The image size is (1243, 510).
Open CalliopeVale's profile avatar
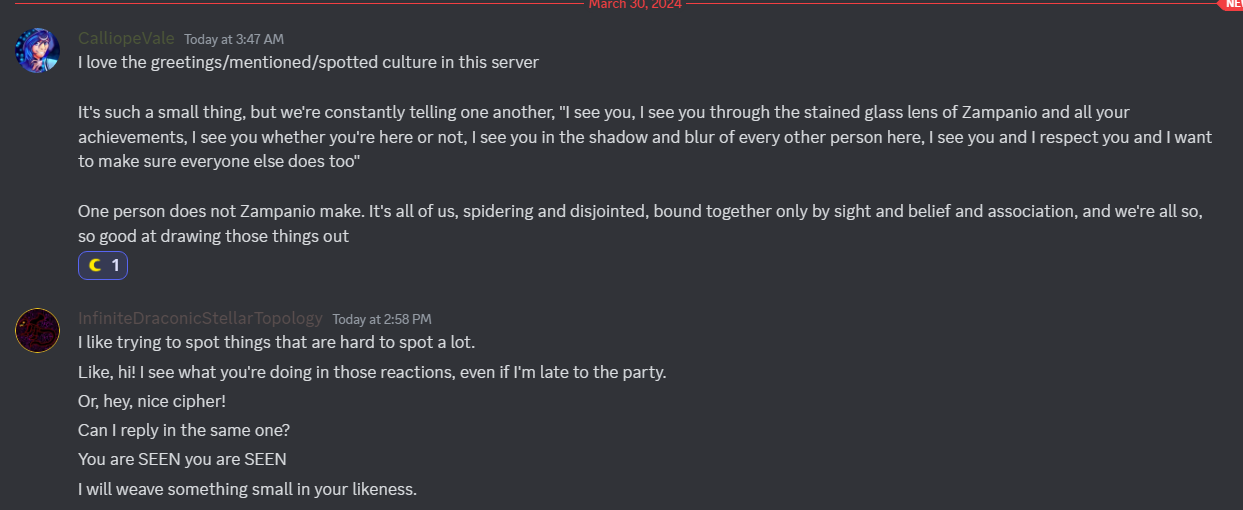click(x=38, y=50)
